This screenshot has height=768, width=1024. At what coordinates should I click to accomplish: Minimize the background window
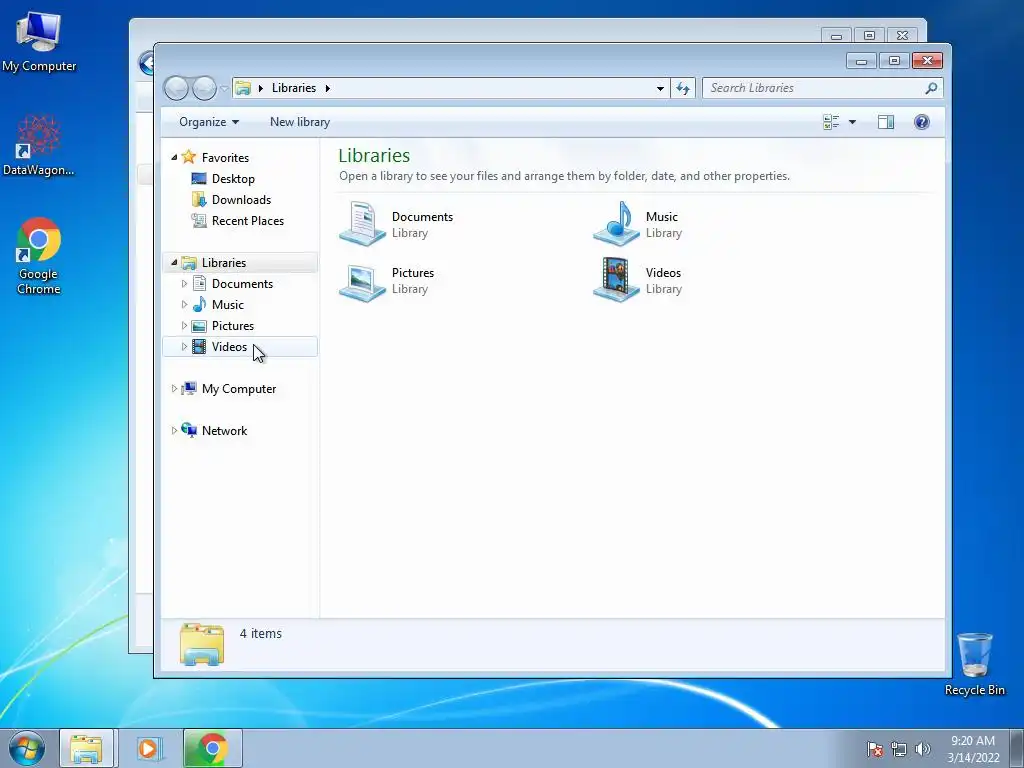click(x=836, y=35)
